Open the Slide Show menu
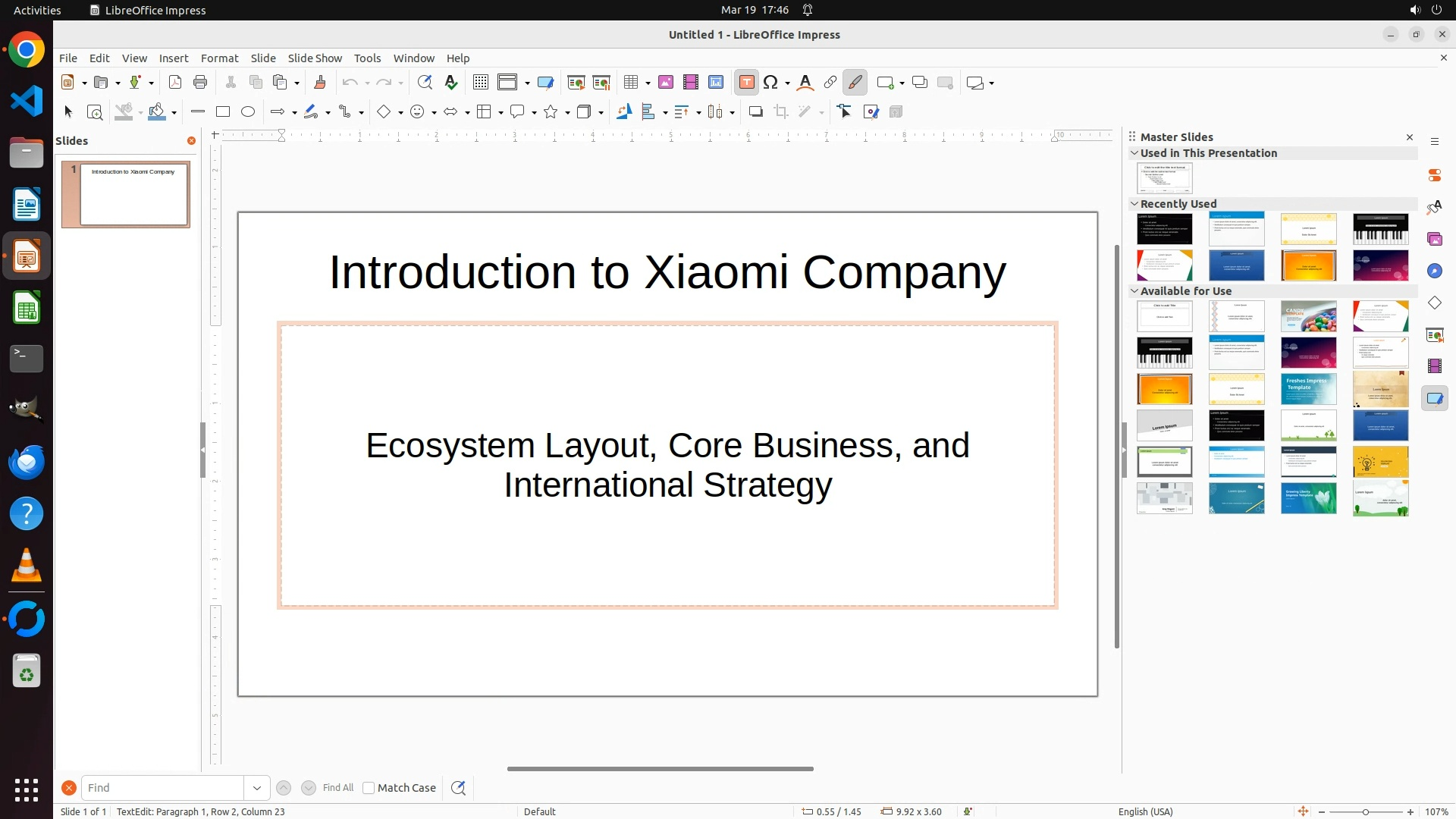The height and width of the screenshot is (819, 1456). (315, 58)
